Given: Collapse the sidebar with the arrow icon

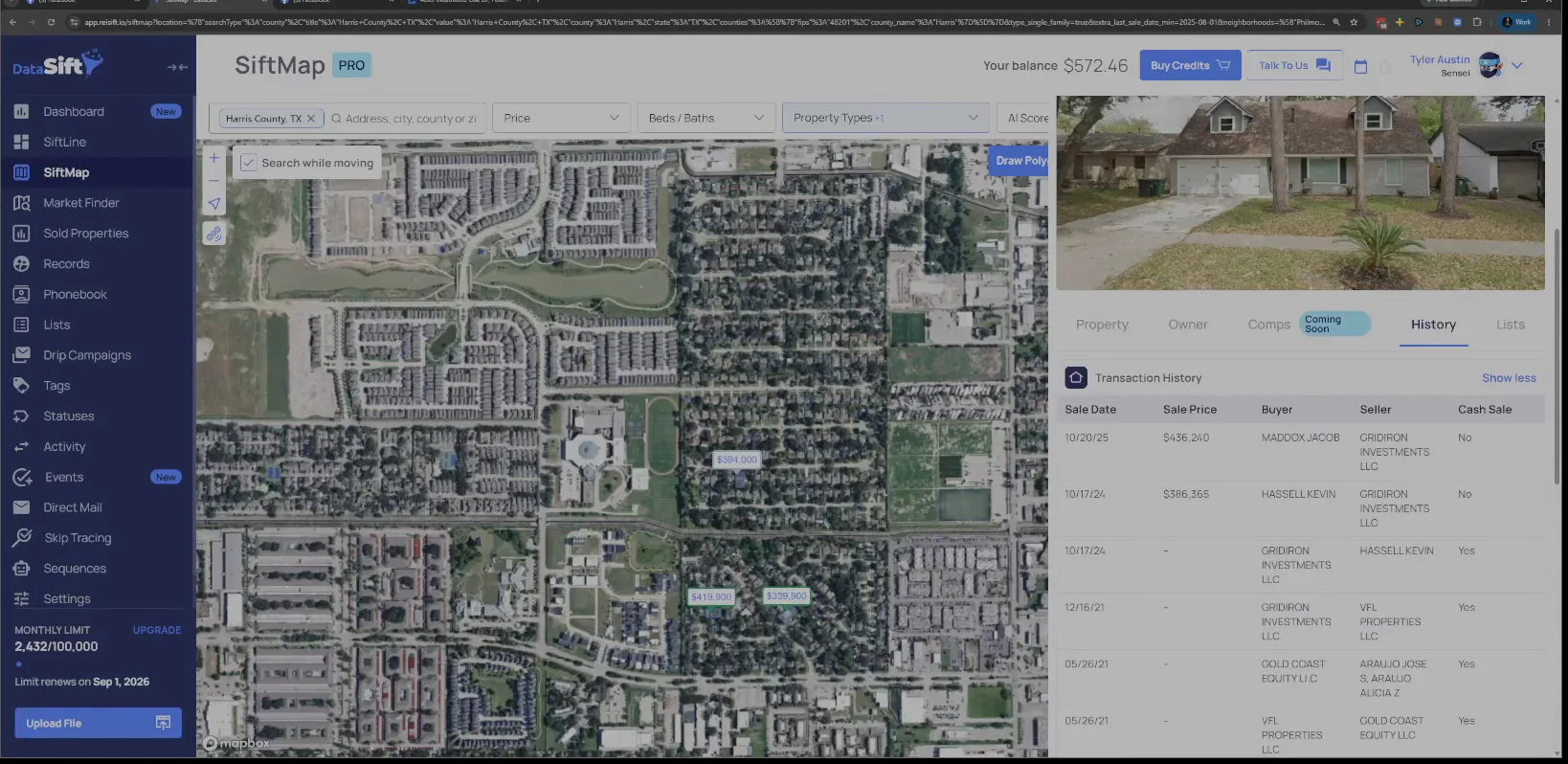Looking at the screenshot, I should point(177,67).
